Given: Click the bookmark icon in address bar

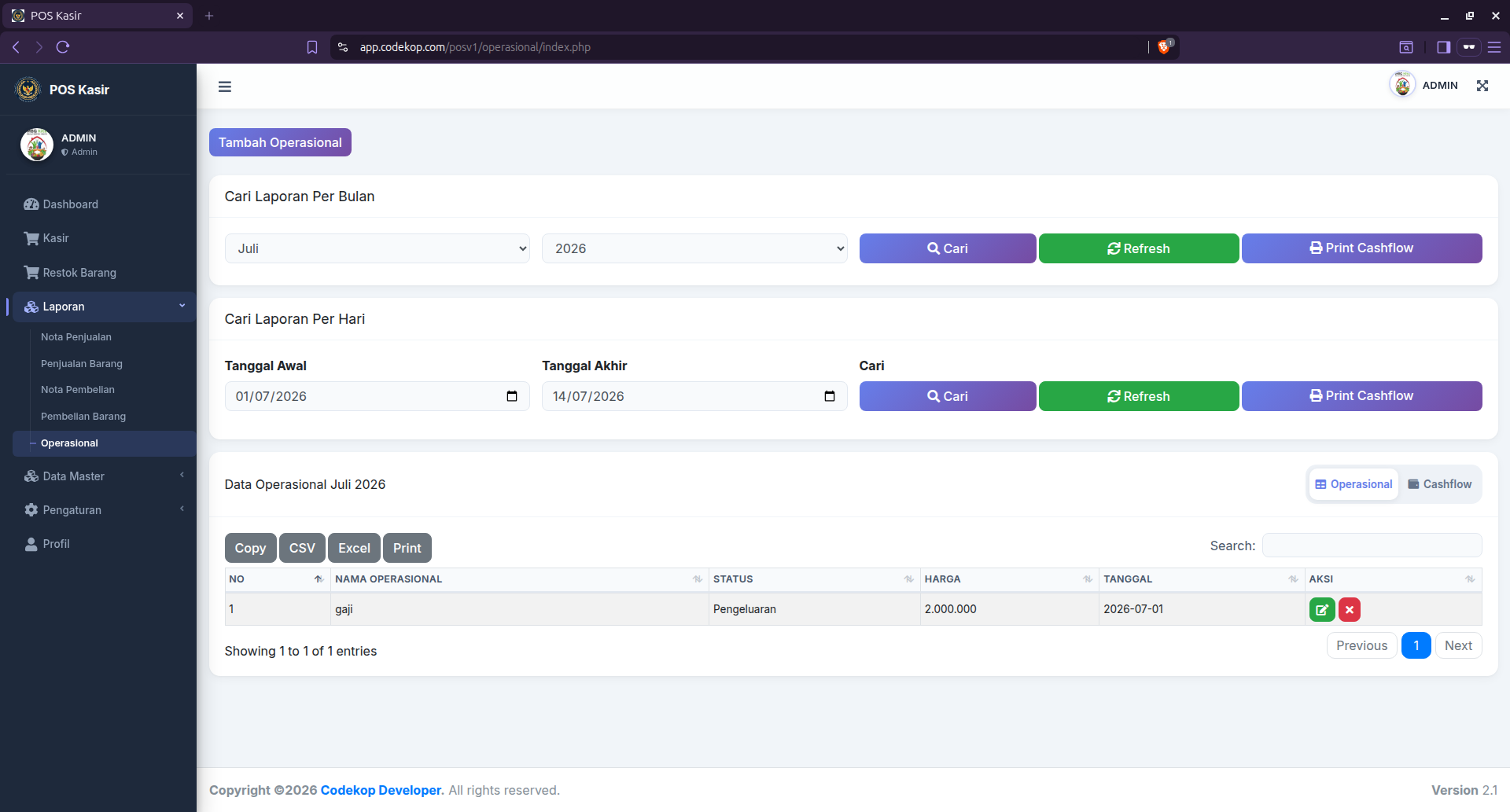Looking at the screenshot, I should [312, 47].
